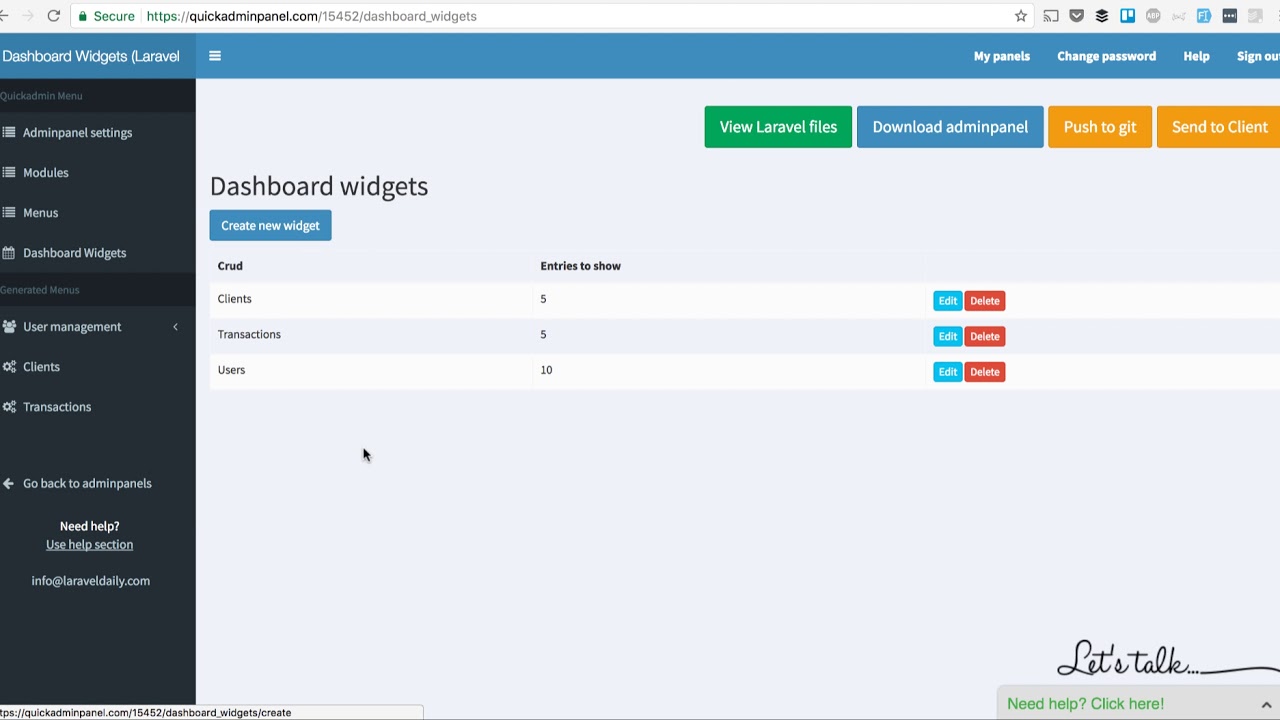Edit the Transactions widget

point(947,336)
